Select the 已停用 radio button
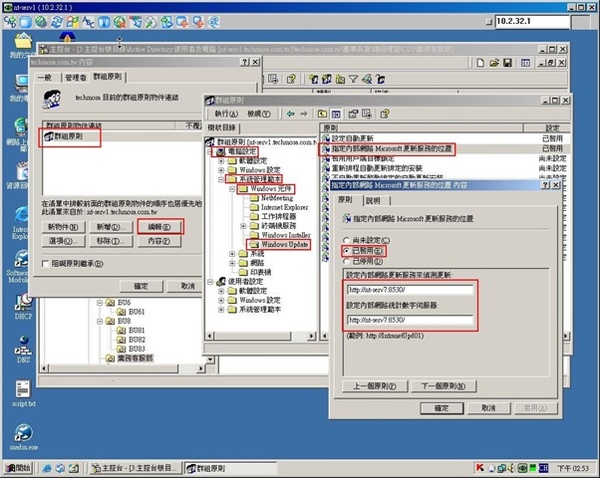 click(346, 261)
